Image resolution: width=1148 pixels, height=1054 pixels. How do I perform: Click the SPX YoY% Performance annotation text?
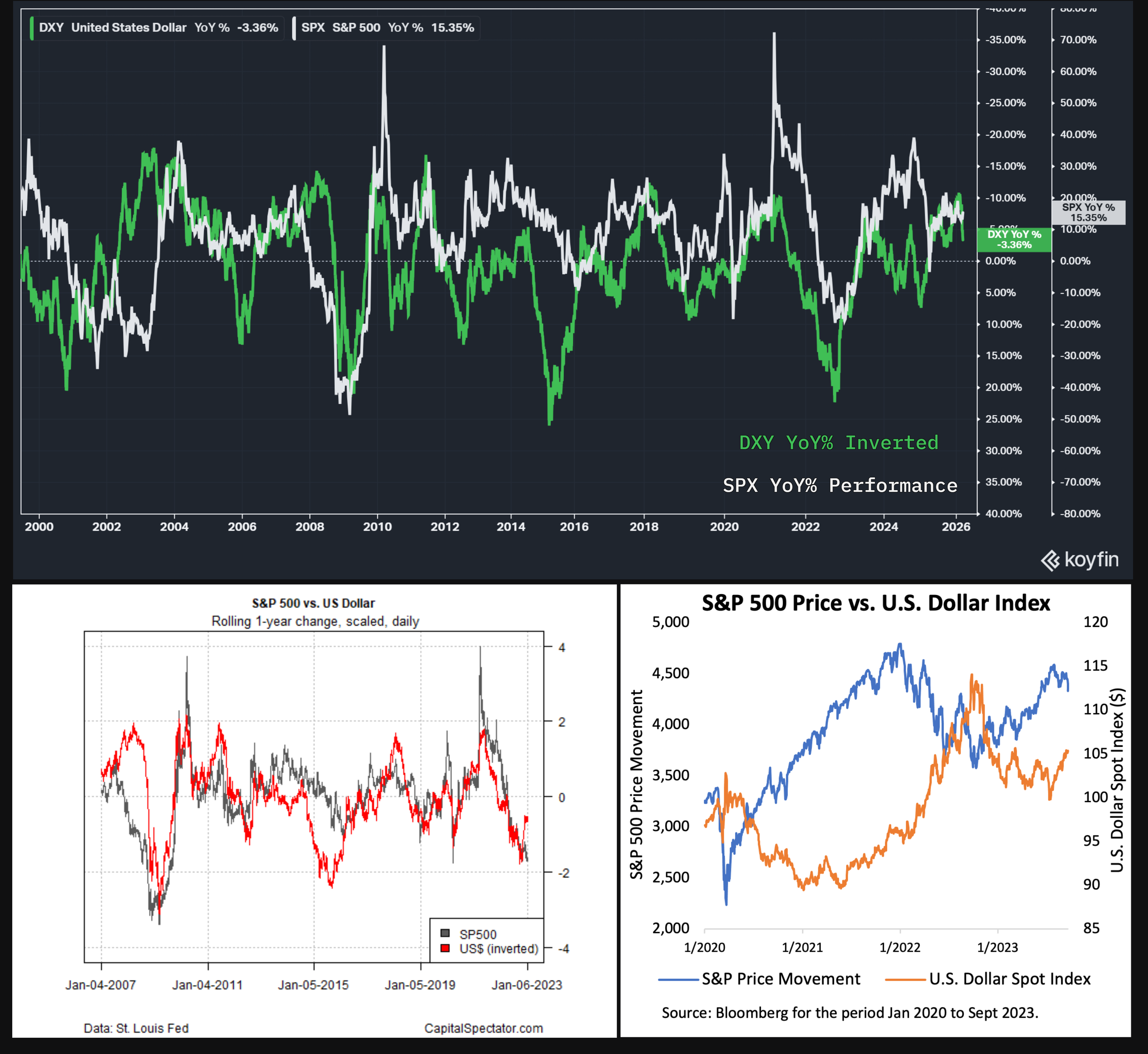click(840, 485)
